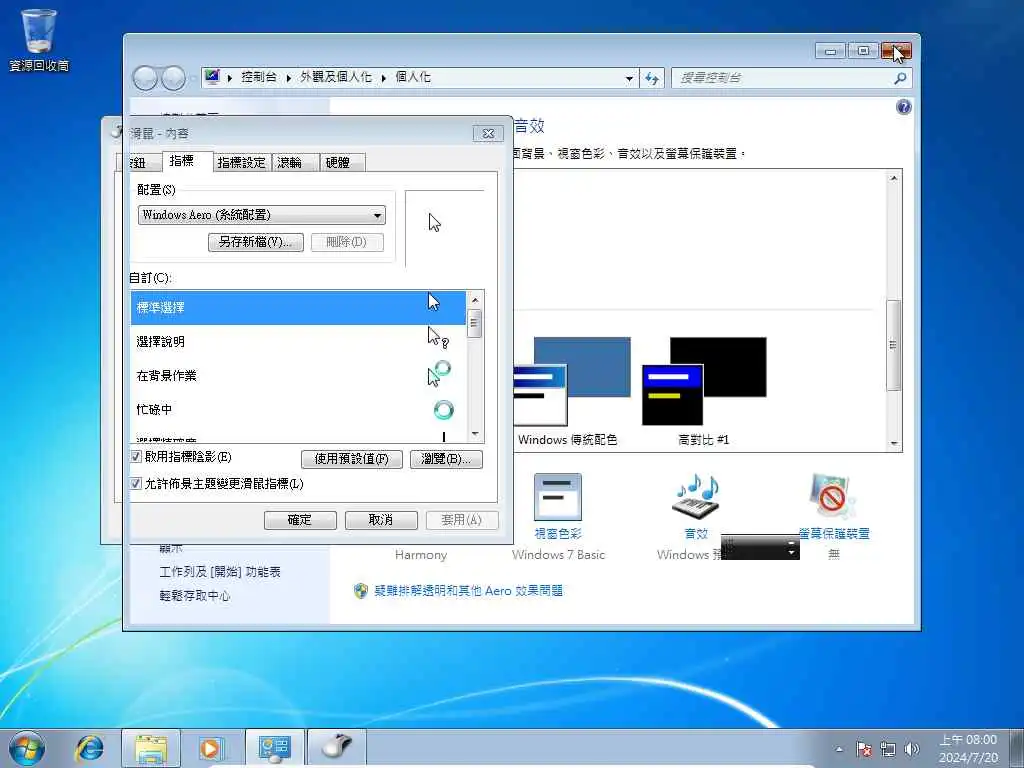Click the network tray icon

pyautogui.click(x=888, y=749)
